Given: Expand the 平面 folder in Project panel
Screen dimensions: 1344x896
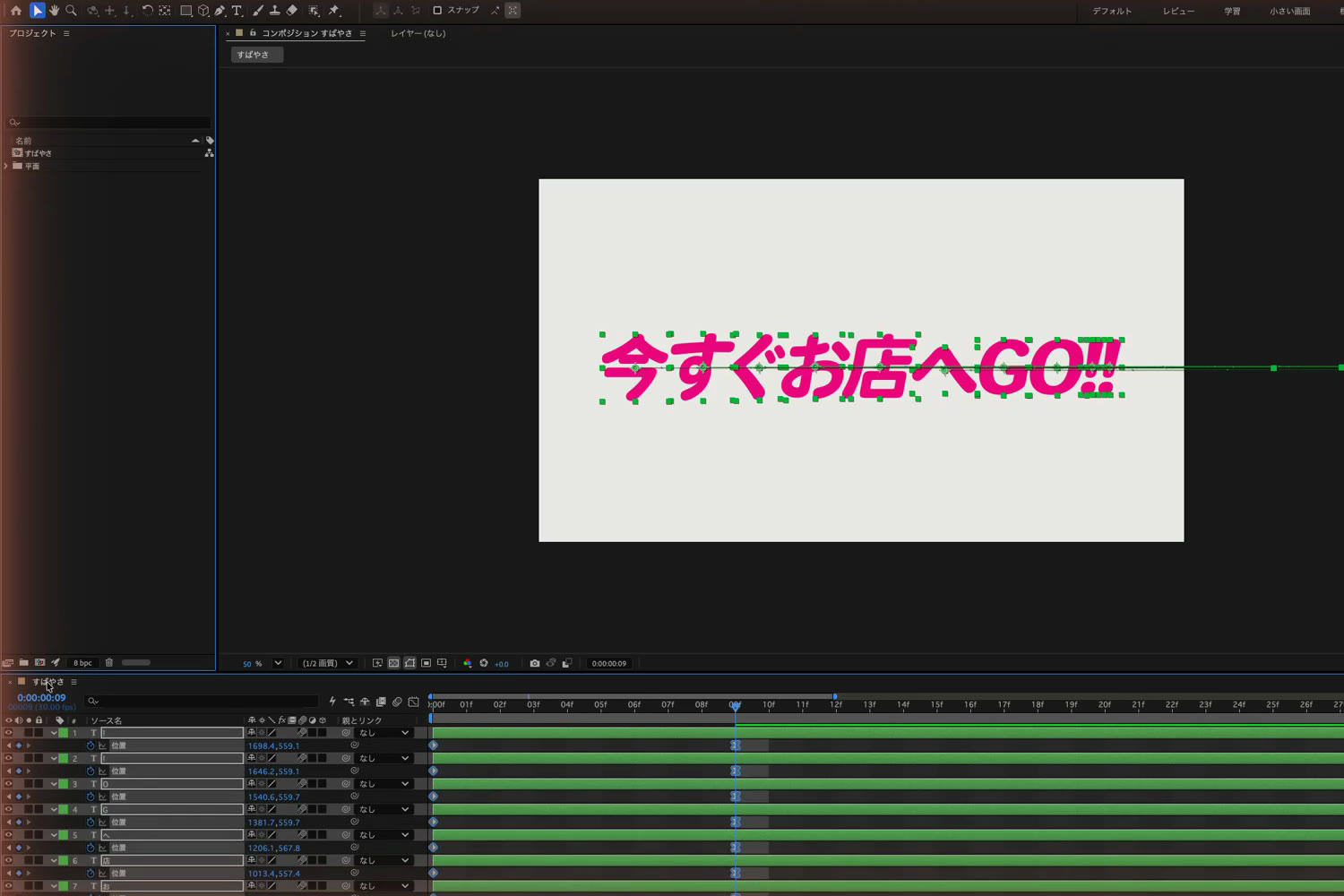Looking at the screenshot, I should (7, 166).
